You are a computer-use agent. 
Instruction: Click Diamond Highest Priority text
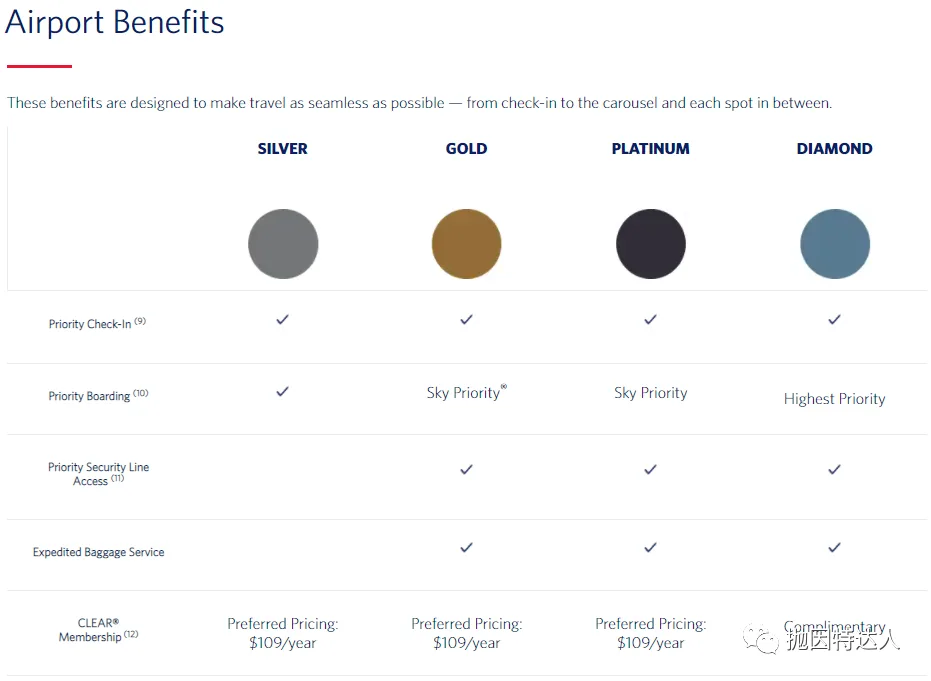835,399
